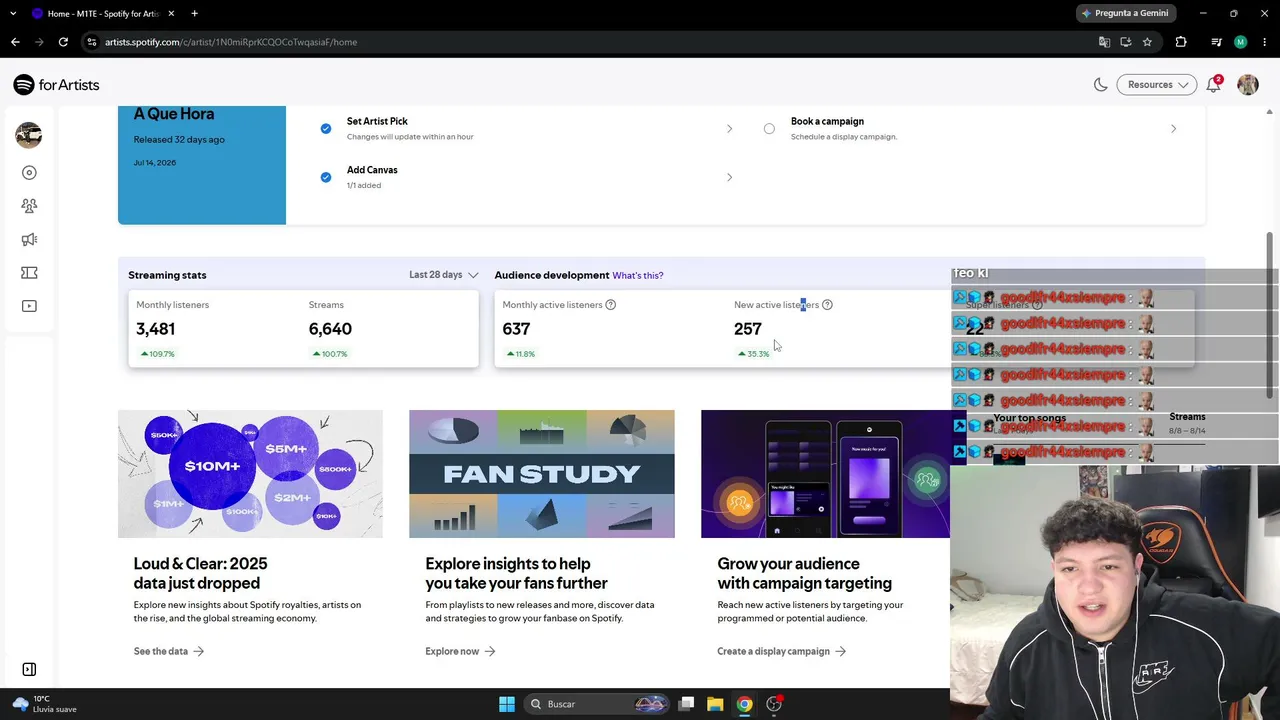
Task: Select the Book a campaign radio circle
Action: pyautogui.click(x=769, y=128)
